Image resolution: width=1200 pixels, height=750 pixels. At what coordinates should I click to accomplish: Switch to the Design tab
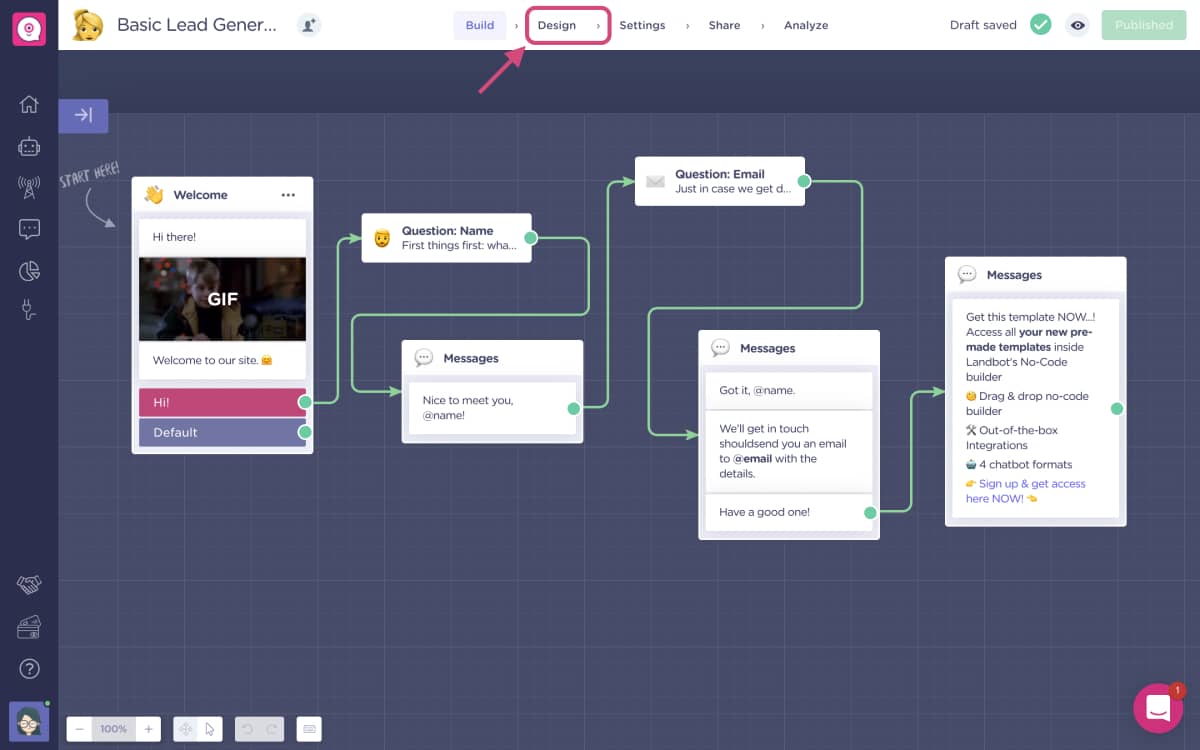pyautogui.click(x=557, y=25)
